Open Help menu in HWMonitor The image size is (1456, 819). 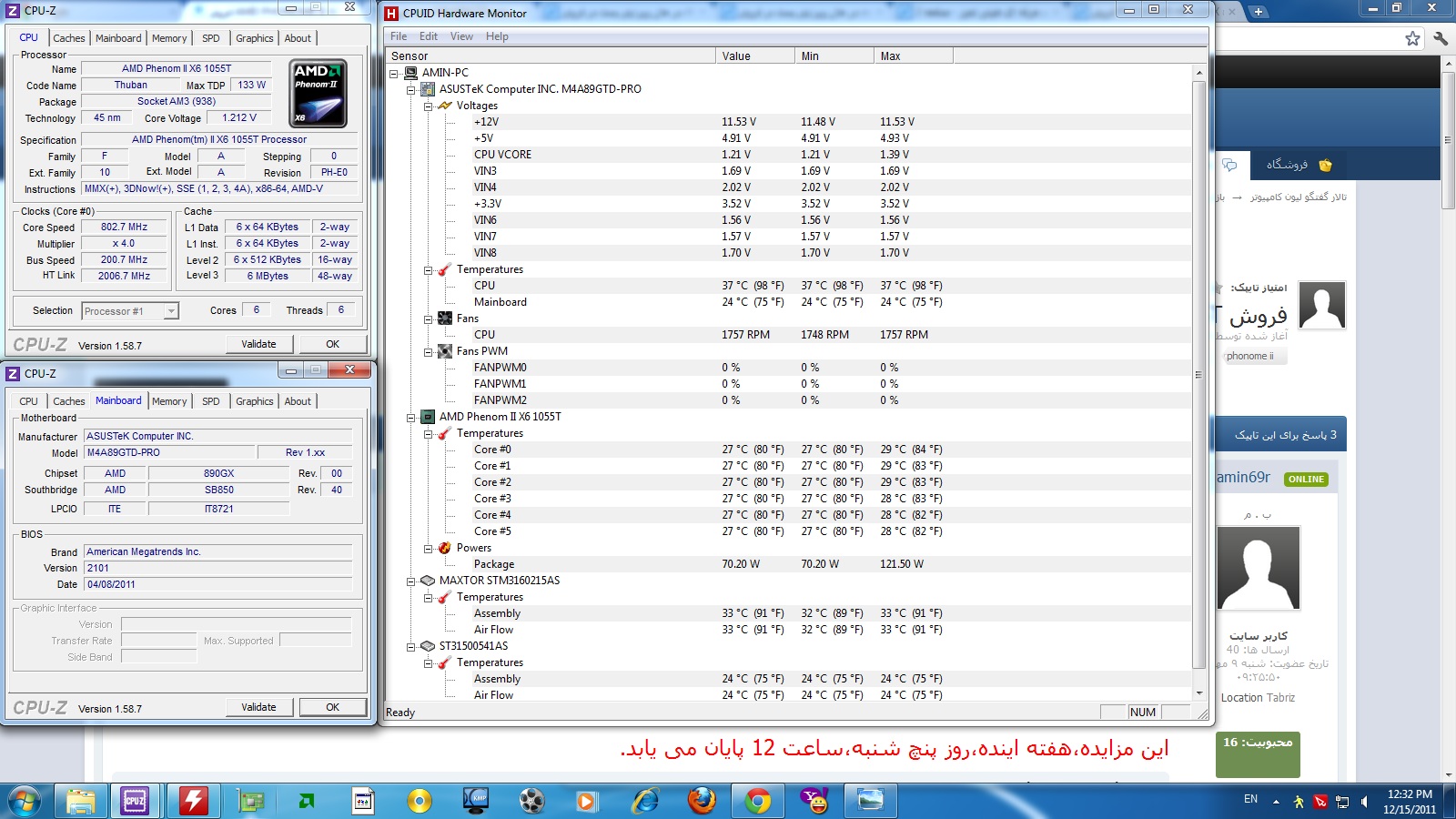[497, 36]
